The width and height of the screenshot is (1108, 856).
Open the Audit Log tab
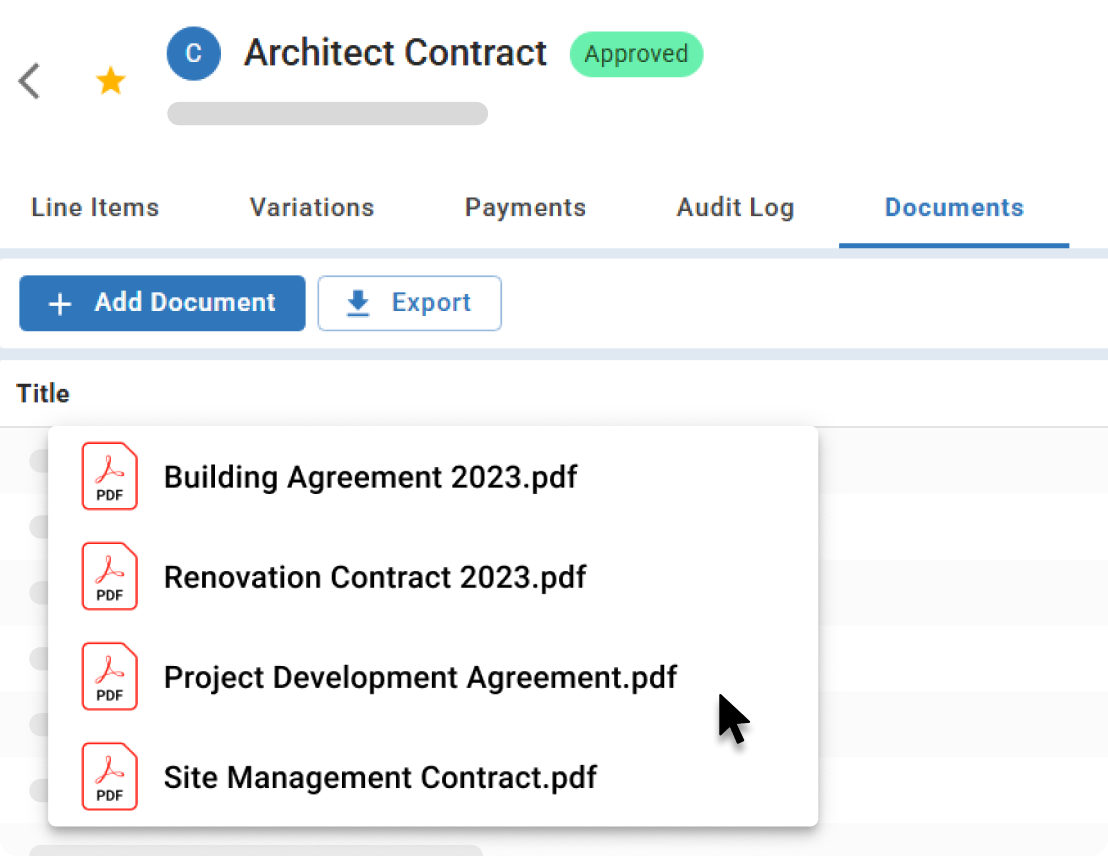(x=735, y=208)
